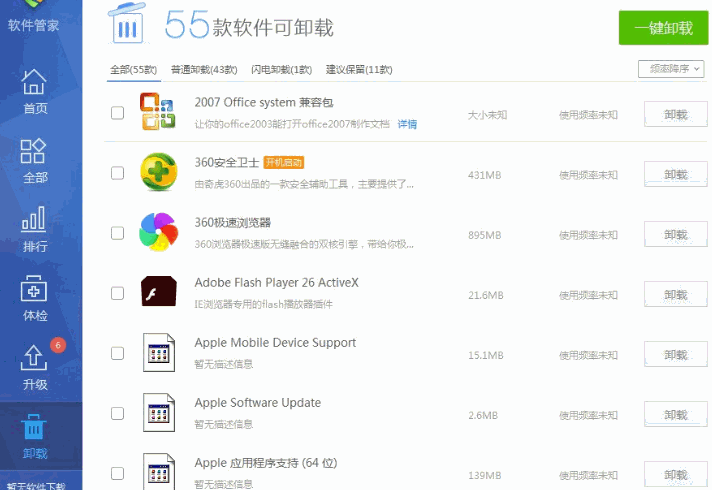This screenshot has height=490, width=712.
Task: Check the Apple 应用程序支持 checkbox
Action: [118, 473]
